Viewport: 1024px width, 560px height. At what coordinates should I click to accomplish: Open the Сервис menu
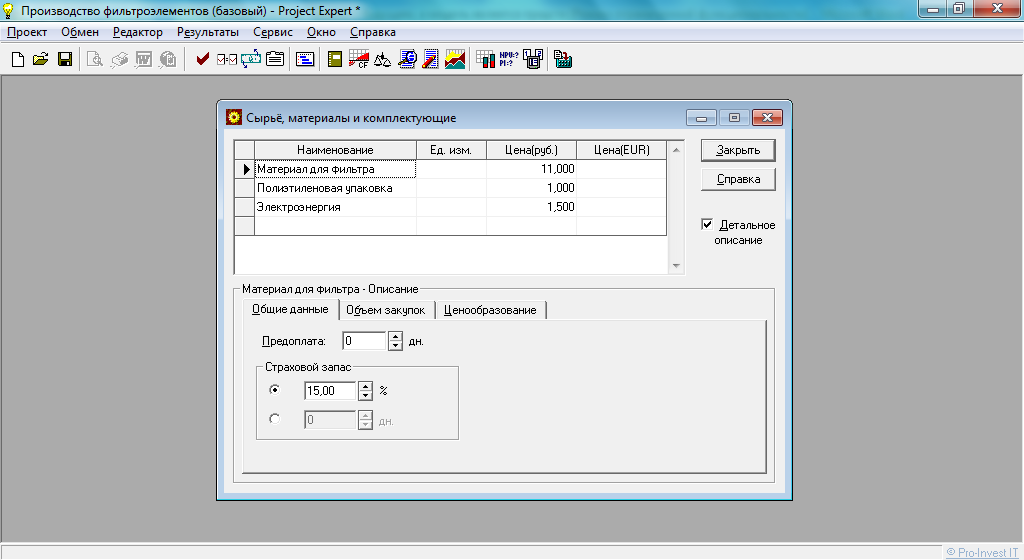pyautogui.click(x=273, y=32)
